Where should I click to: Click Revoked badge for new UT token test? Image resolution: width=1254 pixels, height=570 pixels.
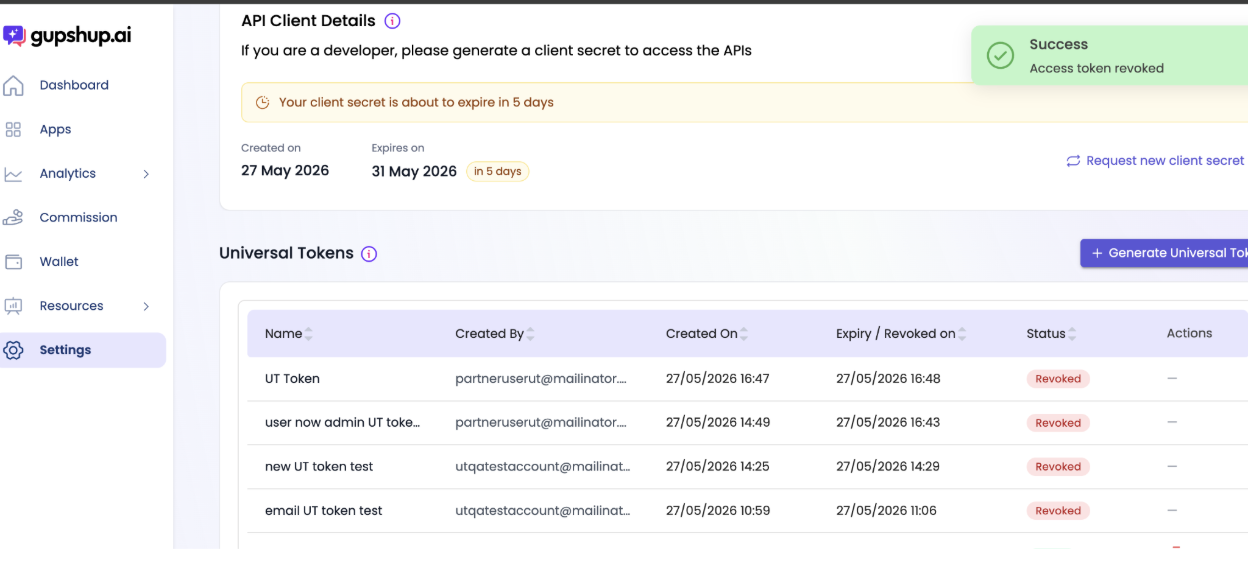(1058, 467)
